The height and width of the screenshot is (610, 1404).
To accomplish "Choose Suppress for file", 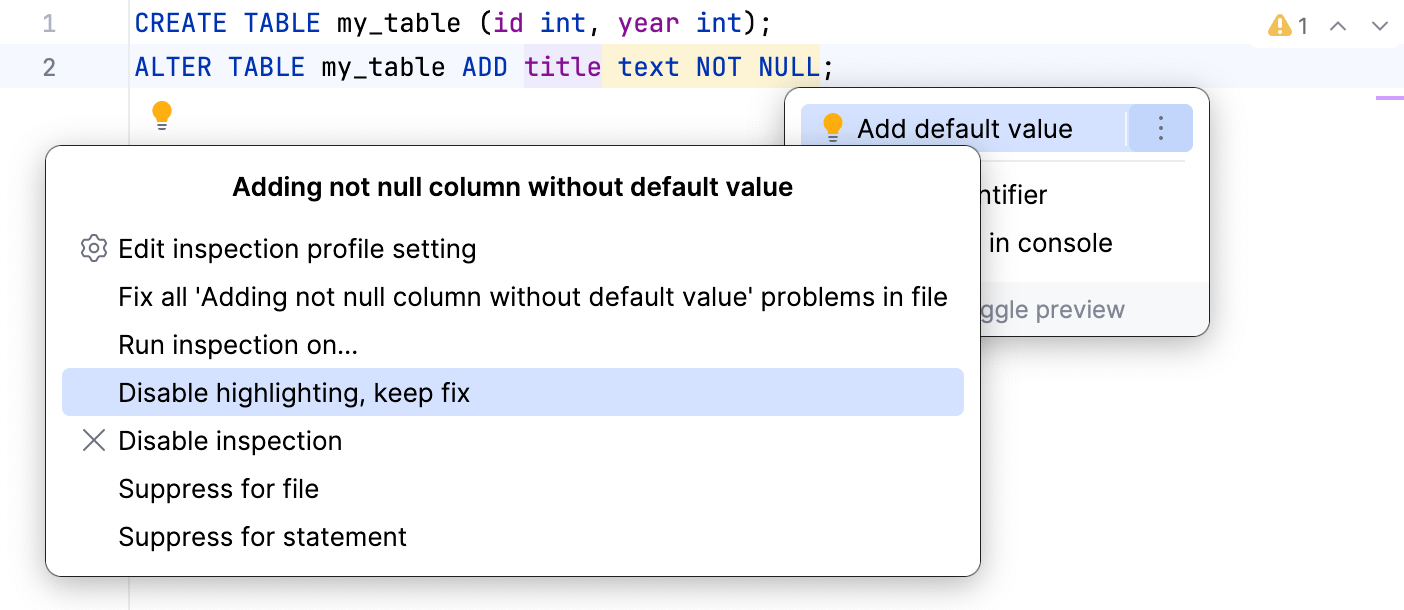I will 218,488.
